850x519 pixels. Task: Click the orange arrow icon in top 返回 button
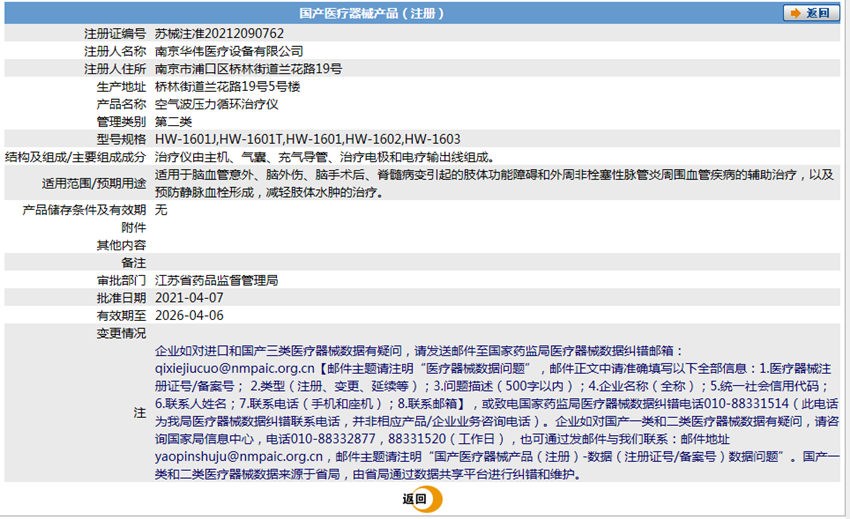(x=795, y=13)
